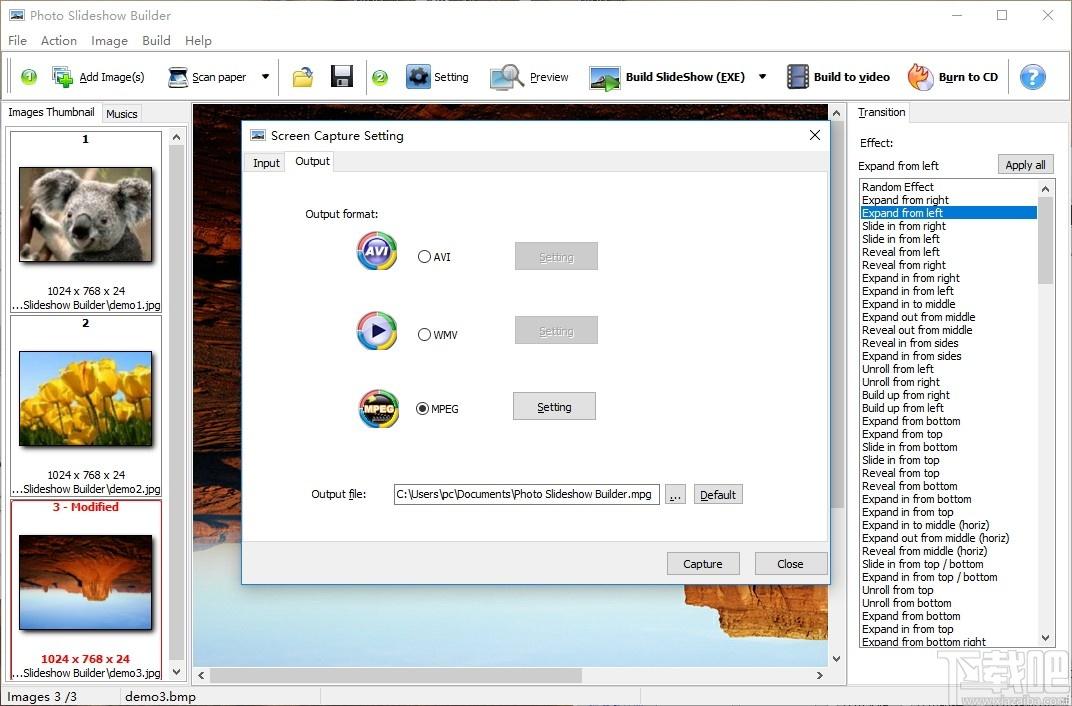Select "Build up from right" effect
The height and width of the screenshot is (706, 1072).
coord(949,394)
